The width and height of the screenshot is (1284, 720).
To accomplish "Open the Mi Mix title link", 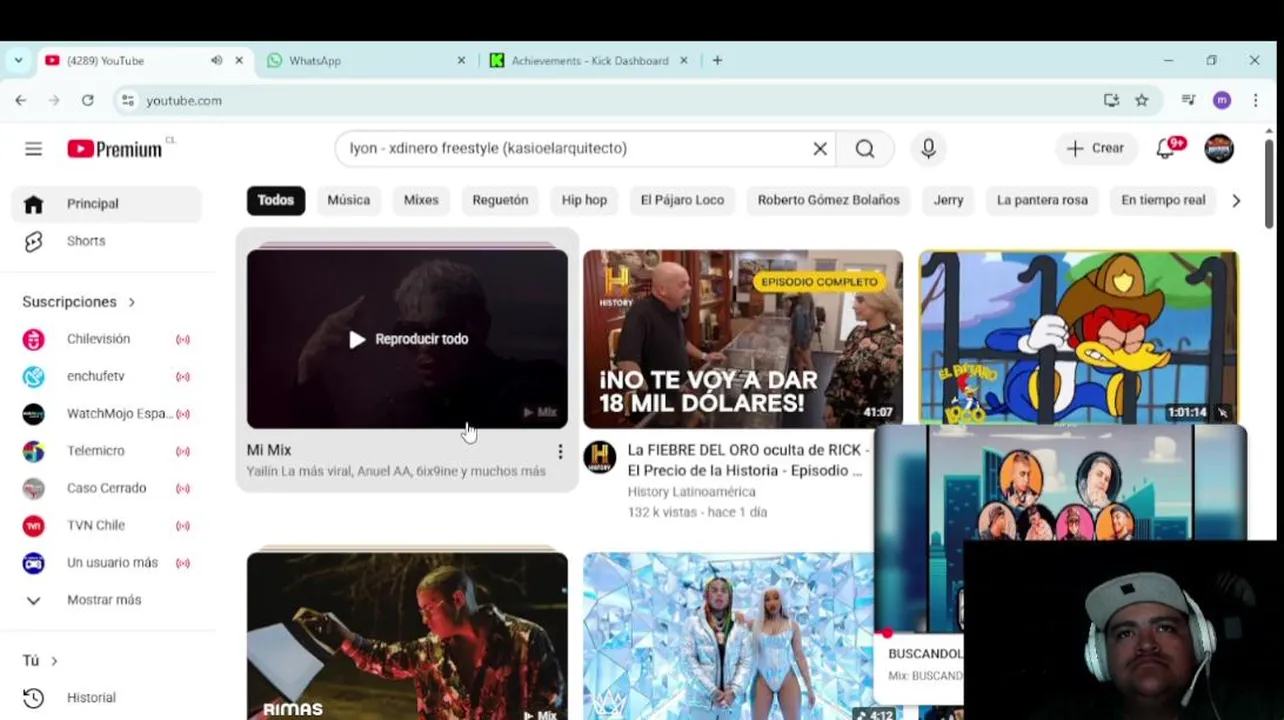I will click(269, 451).
